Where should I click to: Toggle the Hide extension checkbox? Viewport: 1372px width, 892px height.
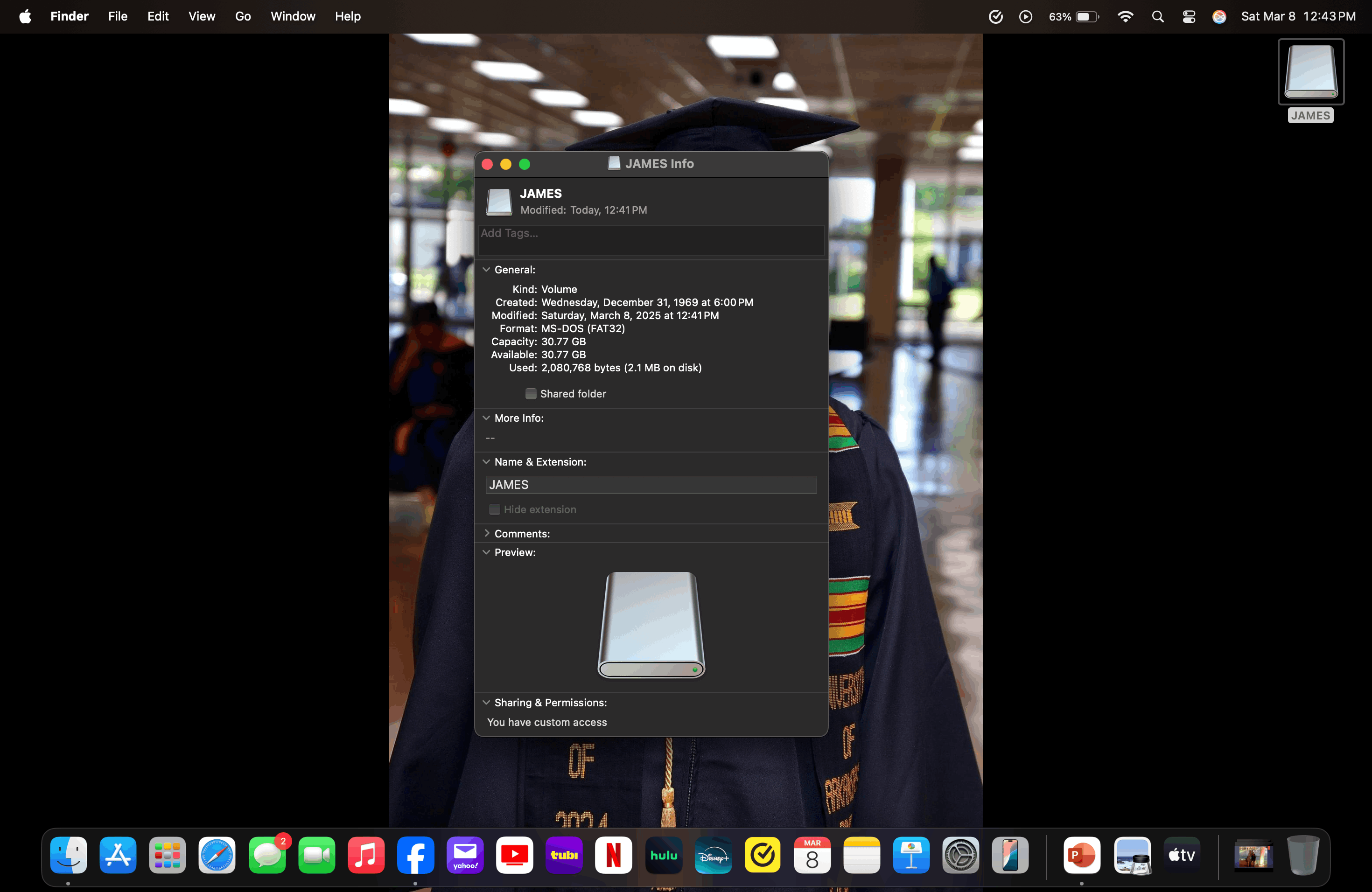tap(495, 509)
